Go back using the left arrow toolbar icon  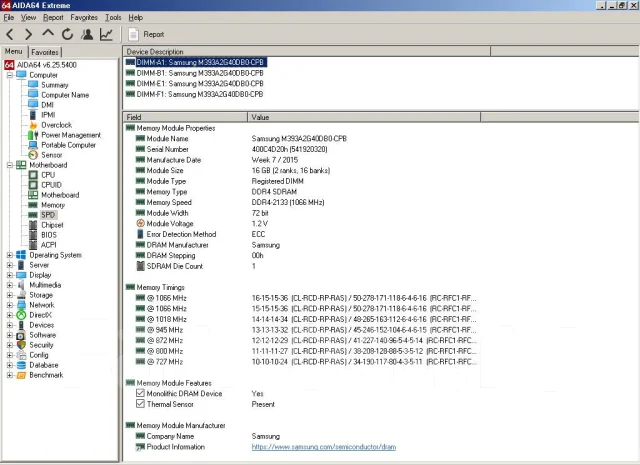tap(10, 34)
